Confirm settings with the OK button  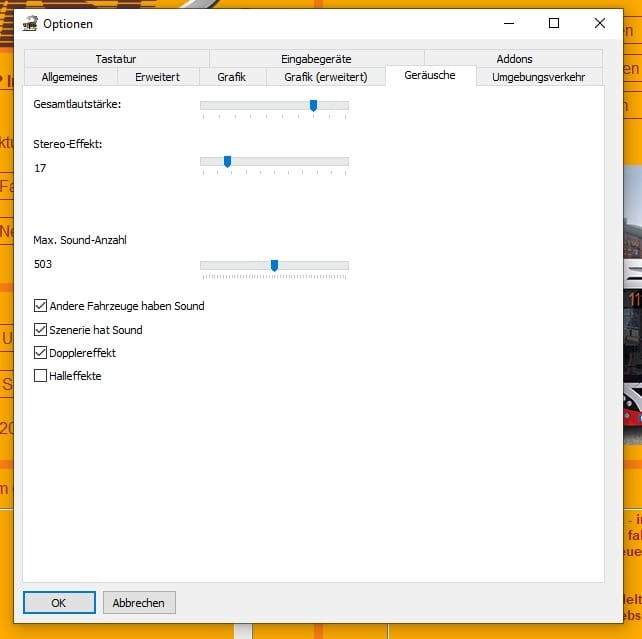pyautogui.click(x=59, y=603)
